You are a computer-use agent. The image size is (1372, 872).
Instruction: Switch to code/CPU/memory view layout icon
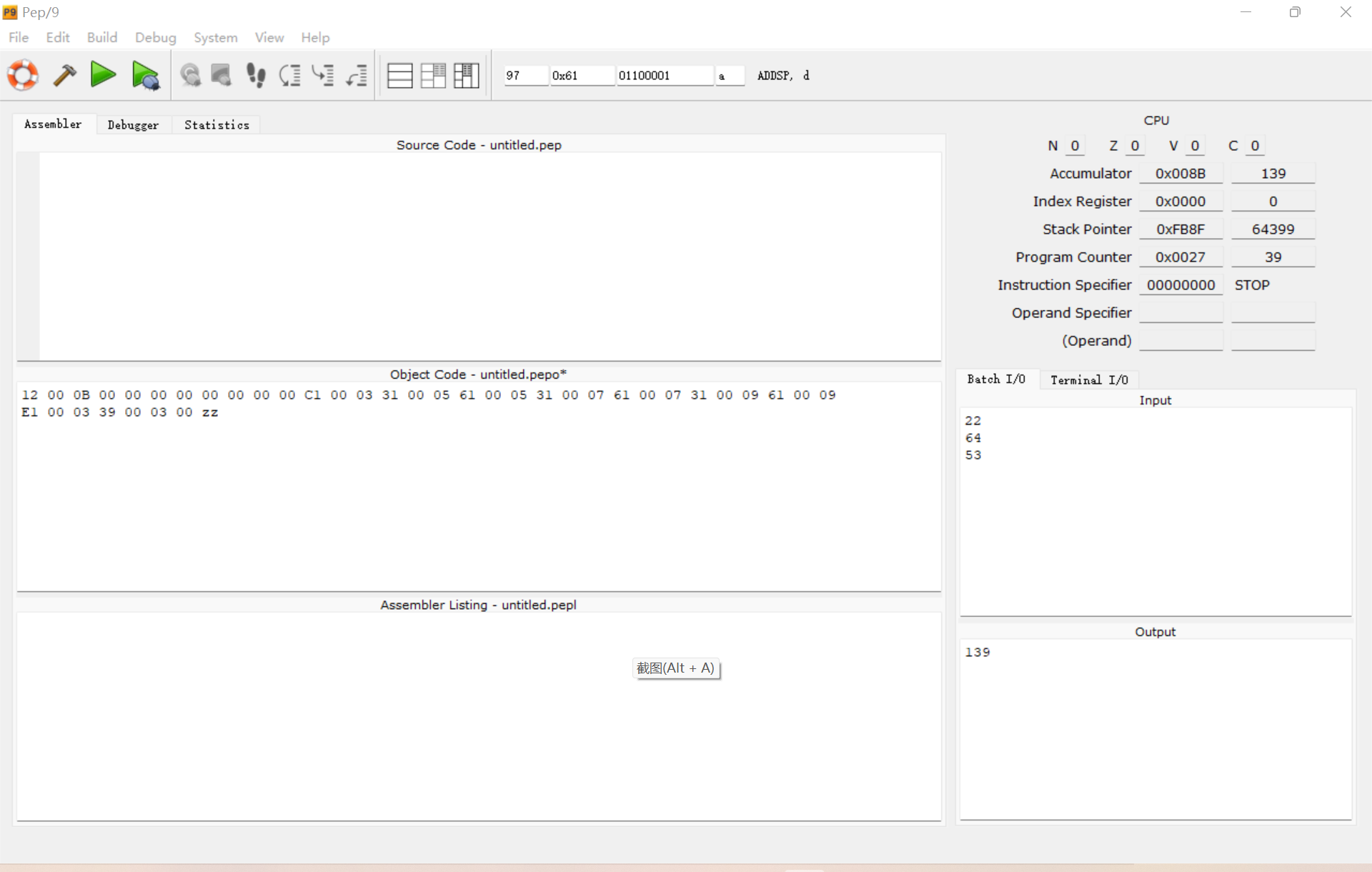pos(466,75)
